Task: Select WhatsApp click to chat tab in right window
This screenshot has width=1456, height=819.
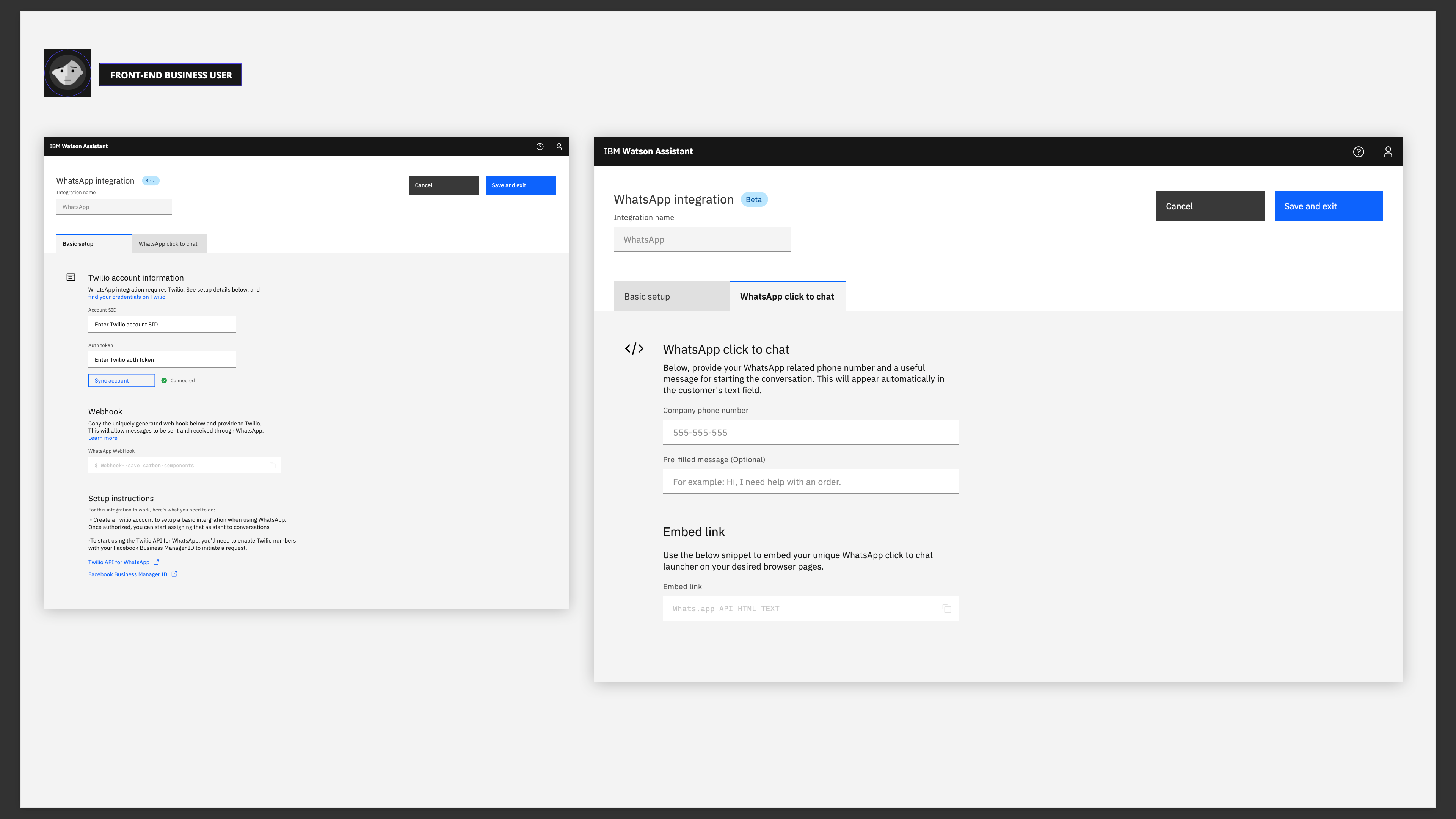Action: tap(788, 296)
